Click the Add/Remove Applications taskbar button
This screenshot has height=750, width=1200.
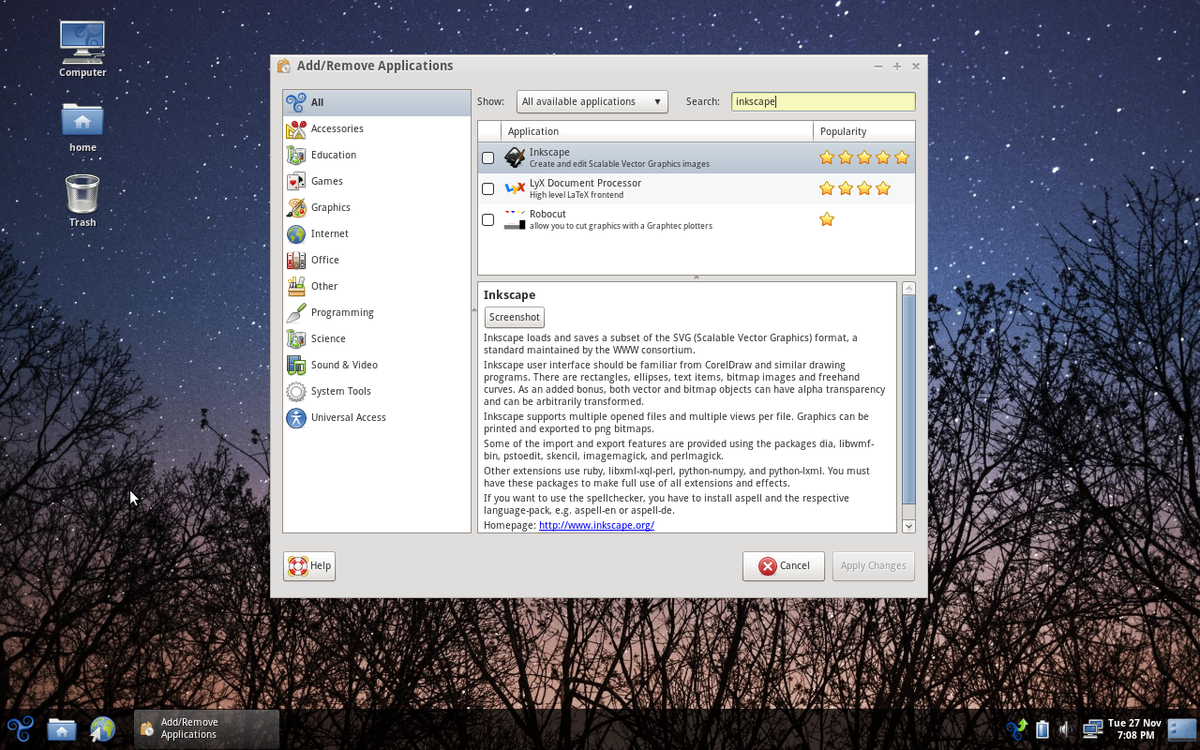[206, 729]
